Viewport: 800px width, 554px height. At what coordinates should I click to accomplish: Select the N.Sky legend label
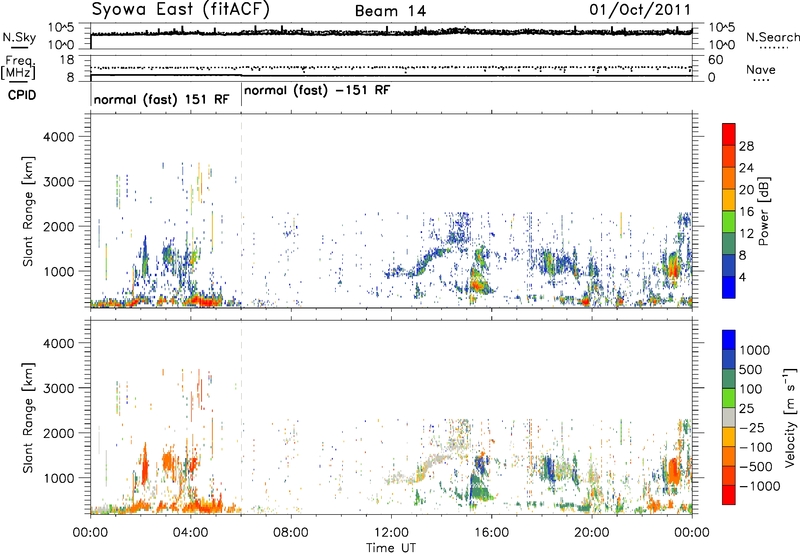click(x=19, y=37)
